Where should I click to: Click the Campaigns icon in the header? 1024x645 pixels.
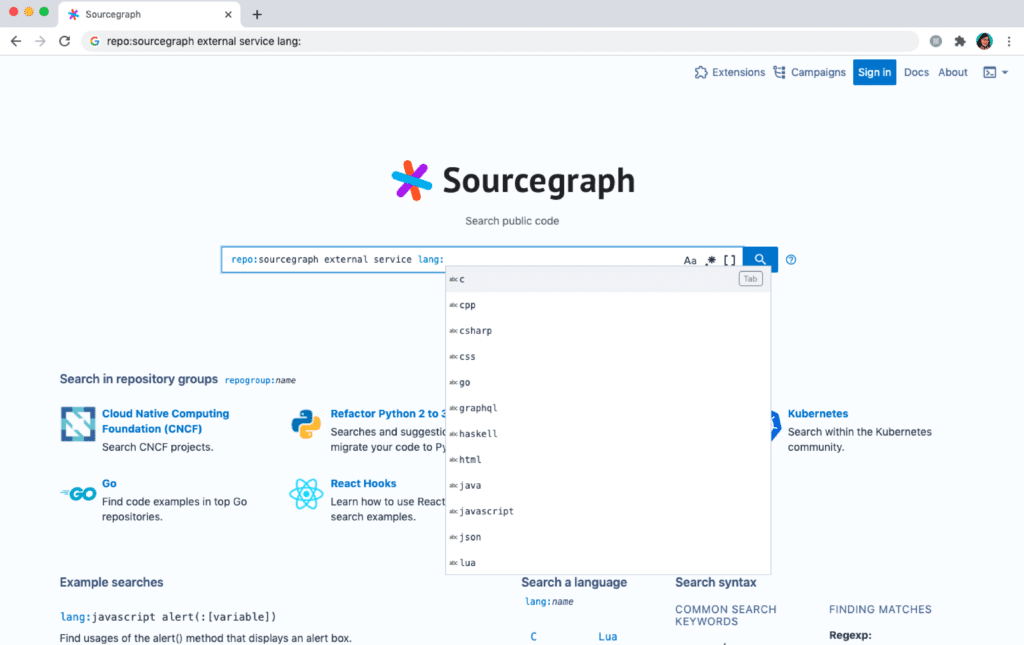[x=780, y=72]
